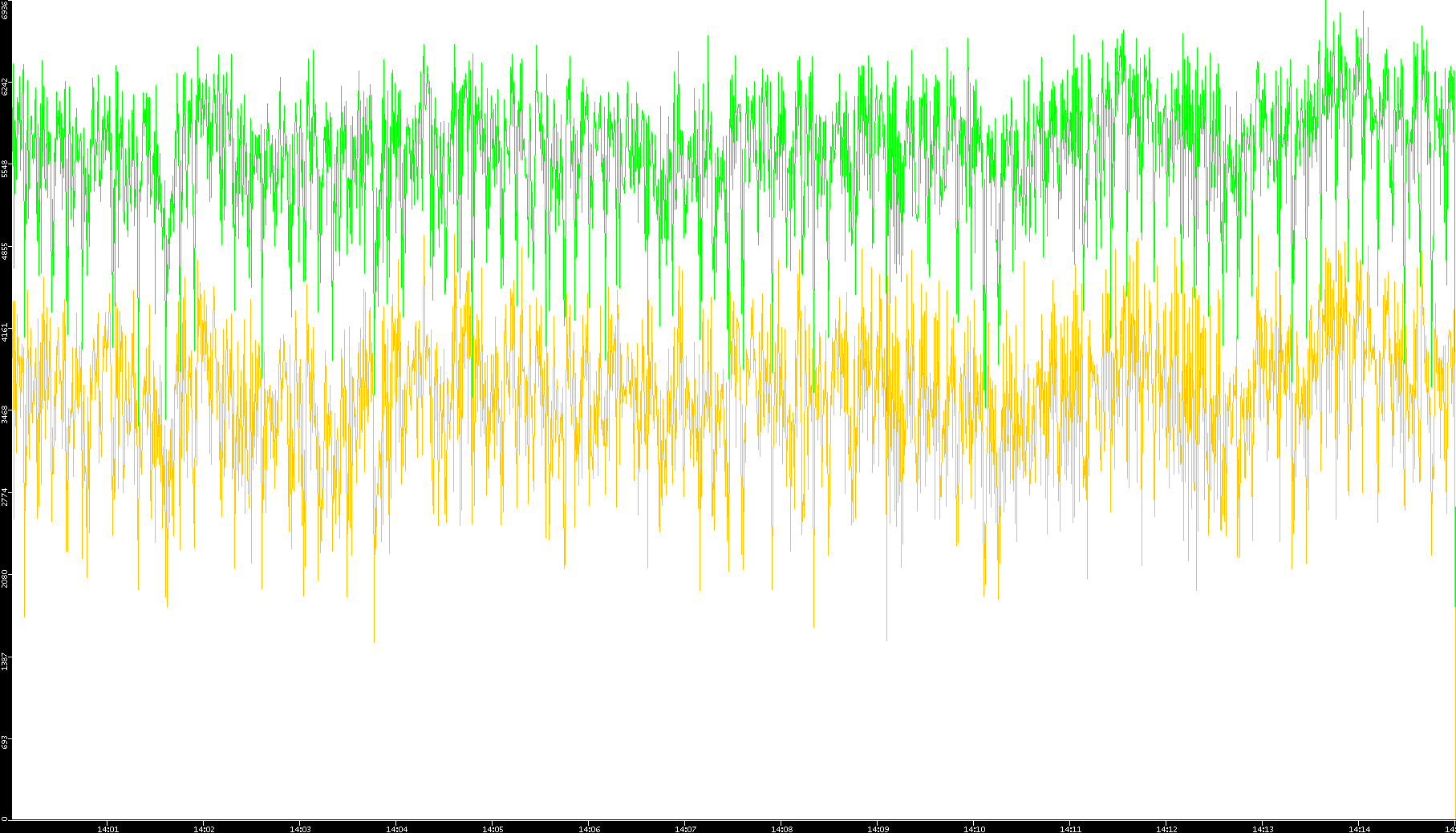
Task: Click the 4855 vertical axis label
Action: click(5, 251)
